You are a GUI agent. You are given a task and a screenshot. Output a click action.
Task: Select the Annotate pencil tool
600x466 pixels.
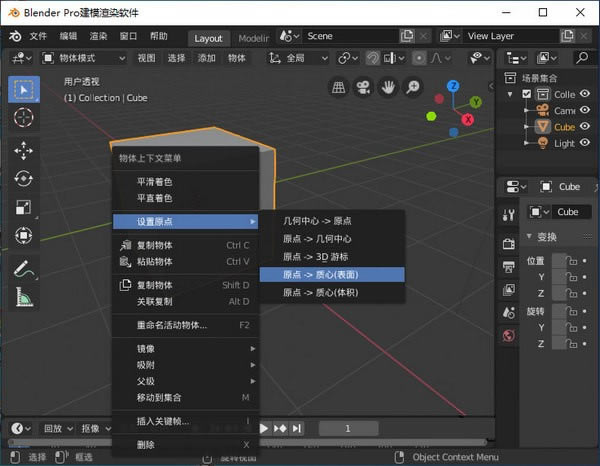pos(23,268)
